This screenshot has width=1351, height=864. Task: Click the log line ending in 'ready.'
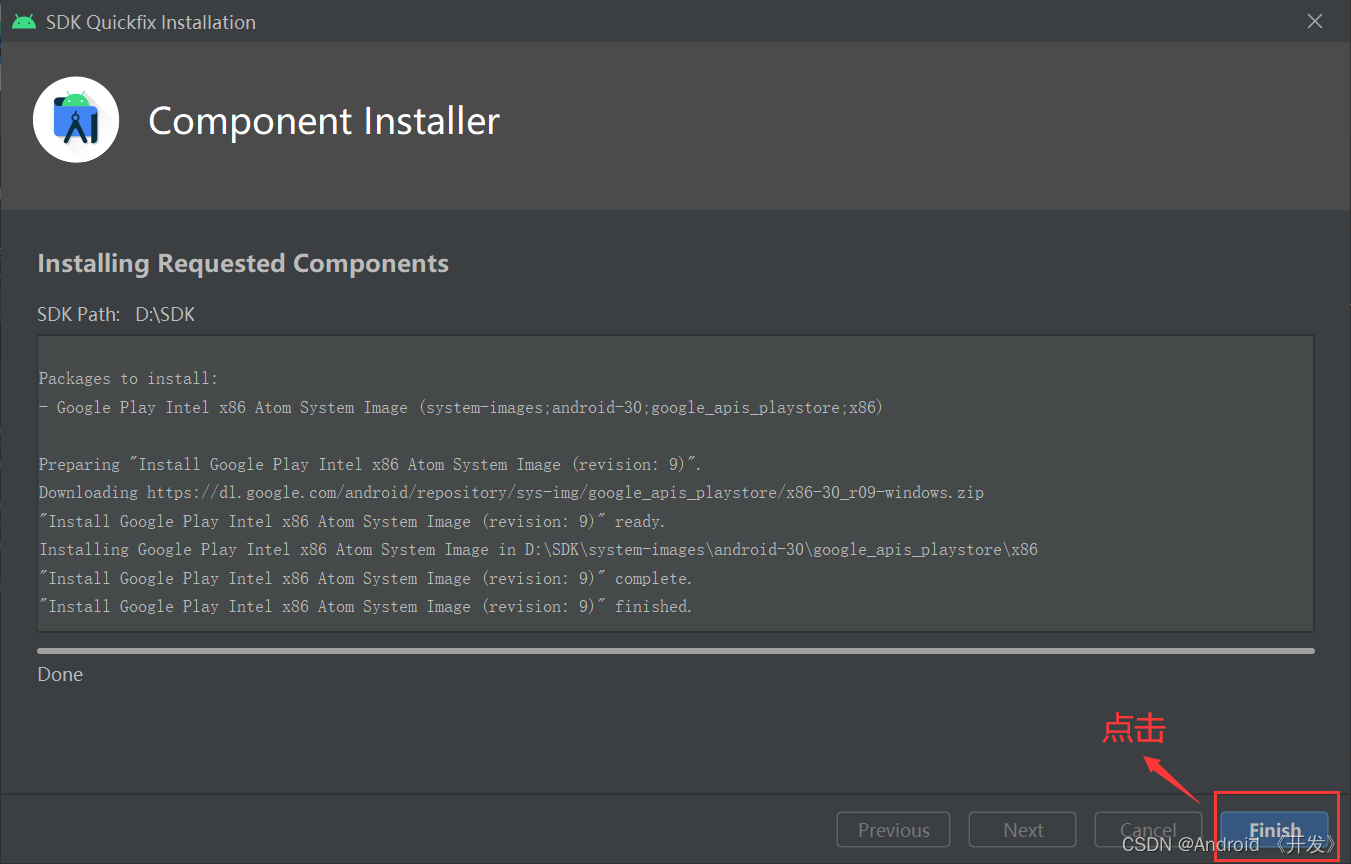pos(352,521)
